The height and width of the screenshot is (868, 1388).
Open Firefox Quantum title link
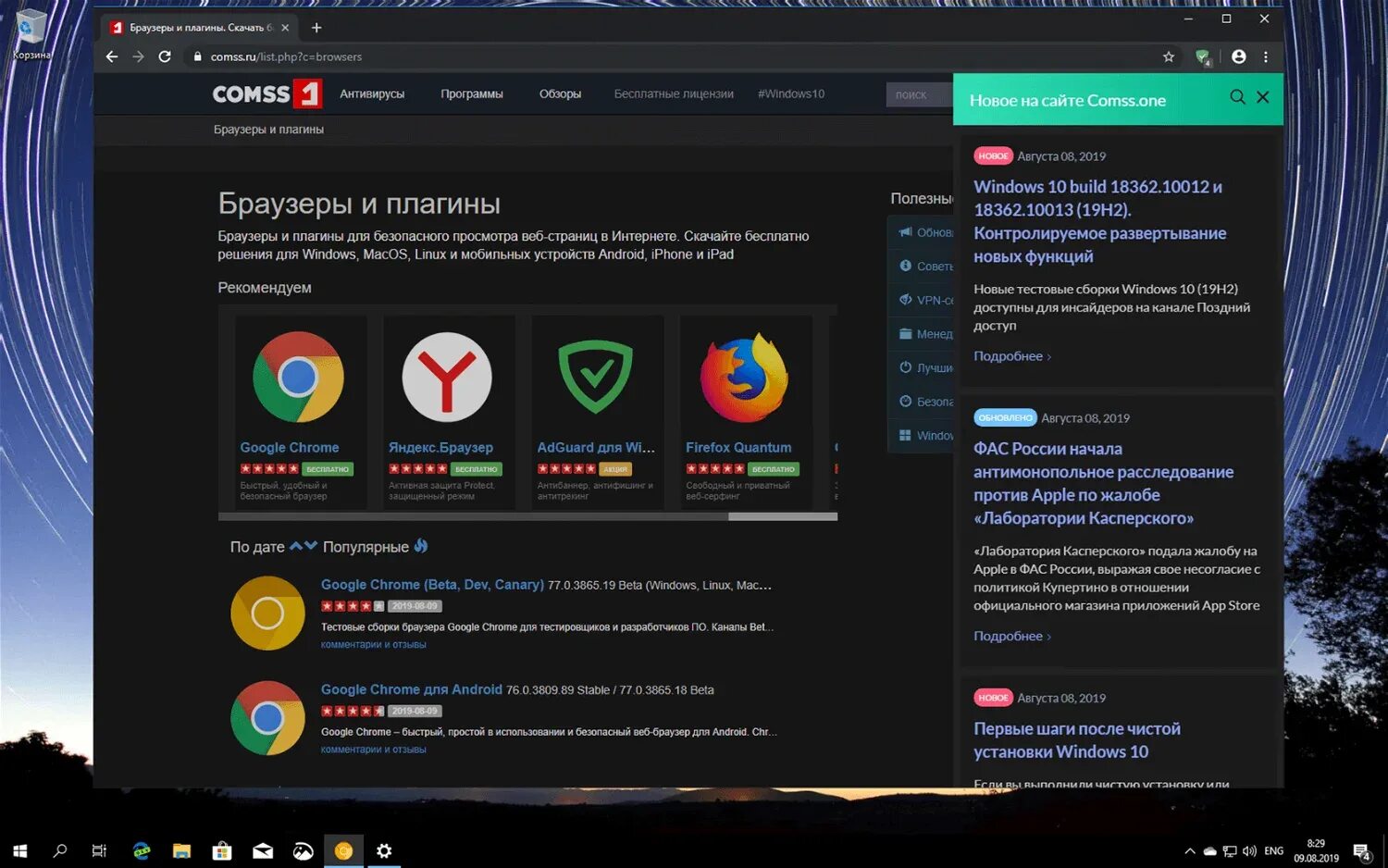[738, 447]
